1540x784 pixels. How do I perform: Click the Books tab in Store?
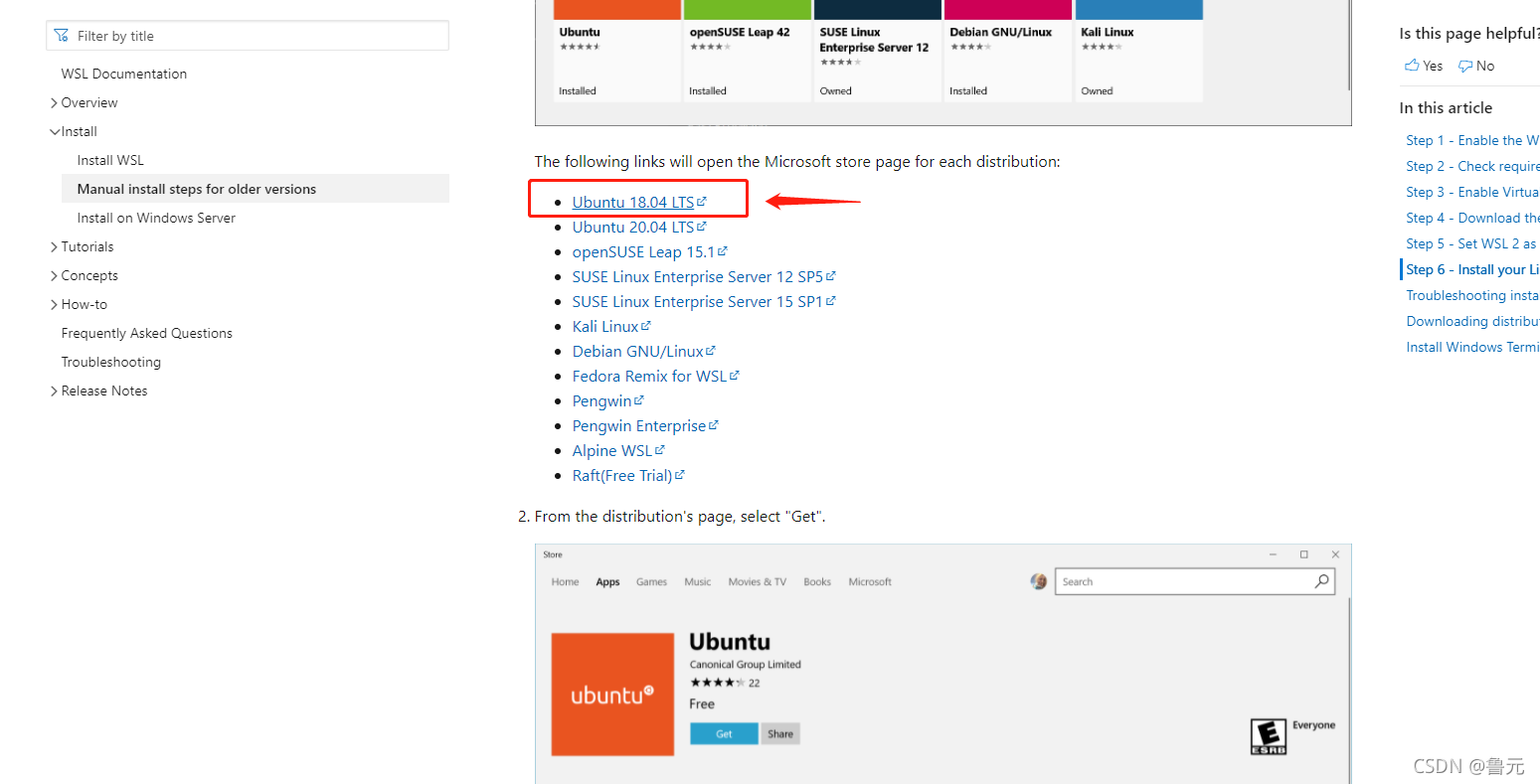click(x=817, y=581)
